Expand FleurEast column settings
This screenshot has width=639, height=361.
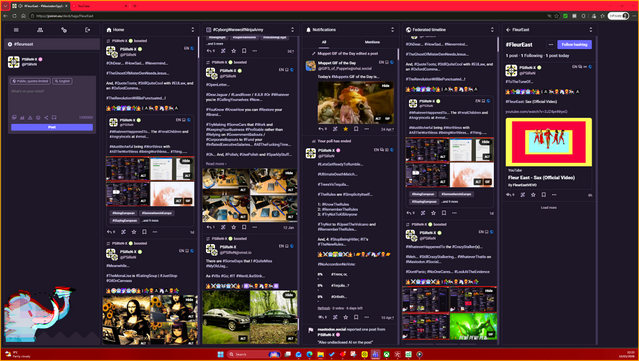pyautogui.click(x=591, y=30)
